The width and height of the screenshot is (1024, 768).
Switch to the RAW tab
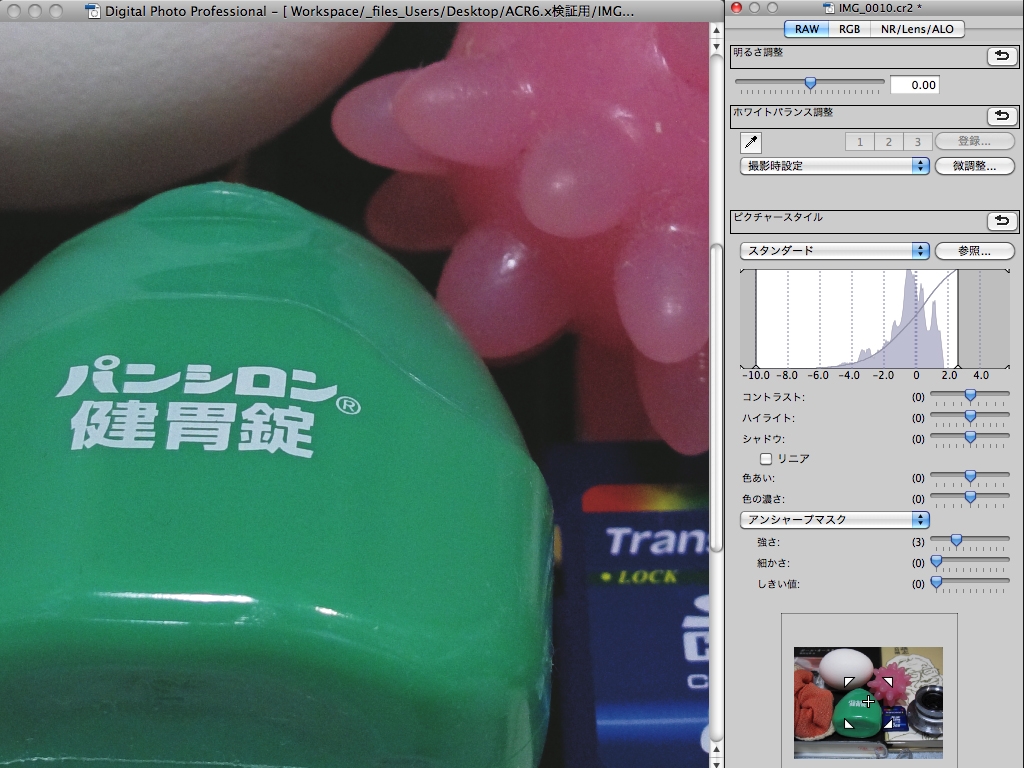click(807, 29)
